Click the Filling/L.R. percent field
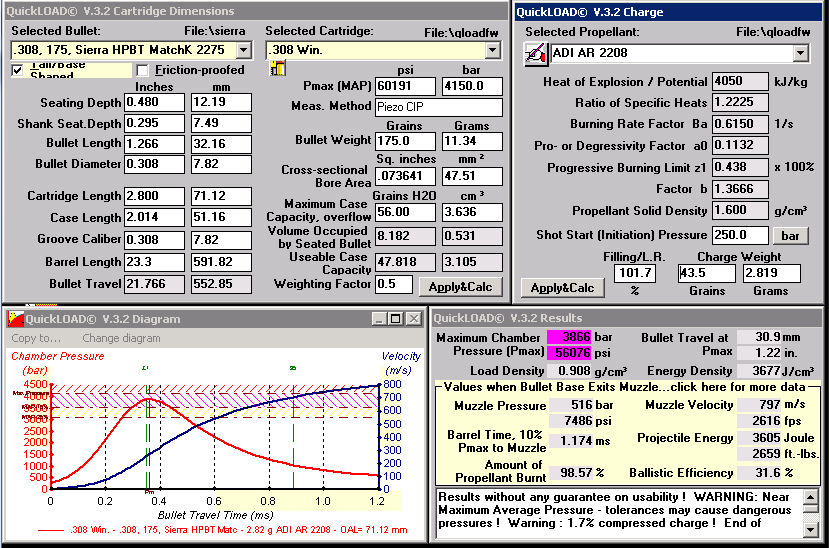829x548 pixels. (635, 273)
